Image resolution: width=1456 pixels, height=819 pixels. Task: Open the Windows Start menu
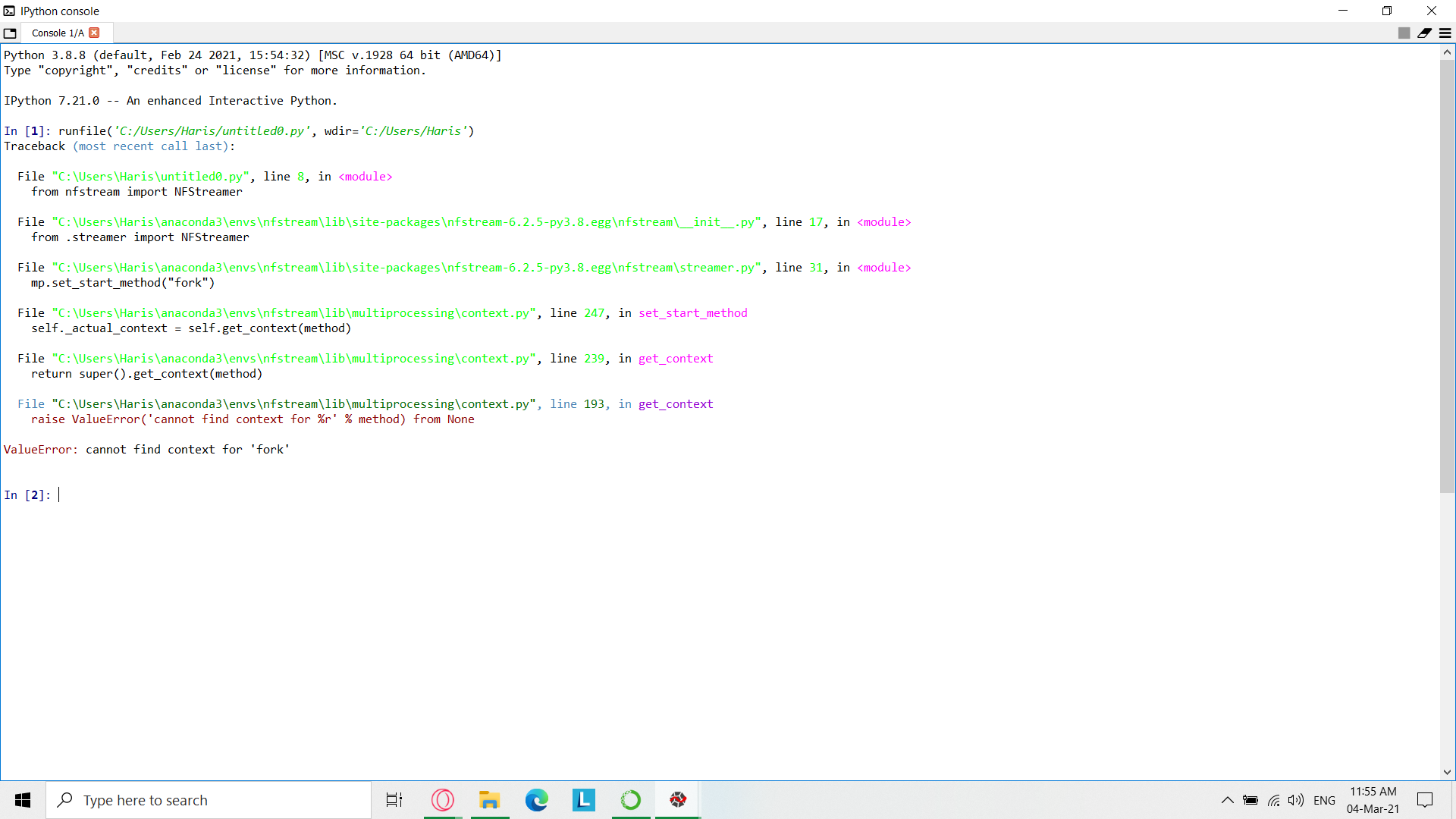tap(23, 800)
